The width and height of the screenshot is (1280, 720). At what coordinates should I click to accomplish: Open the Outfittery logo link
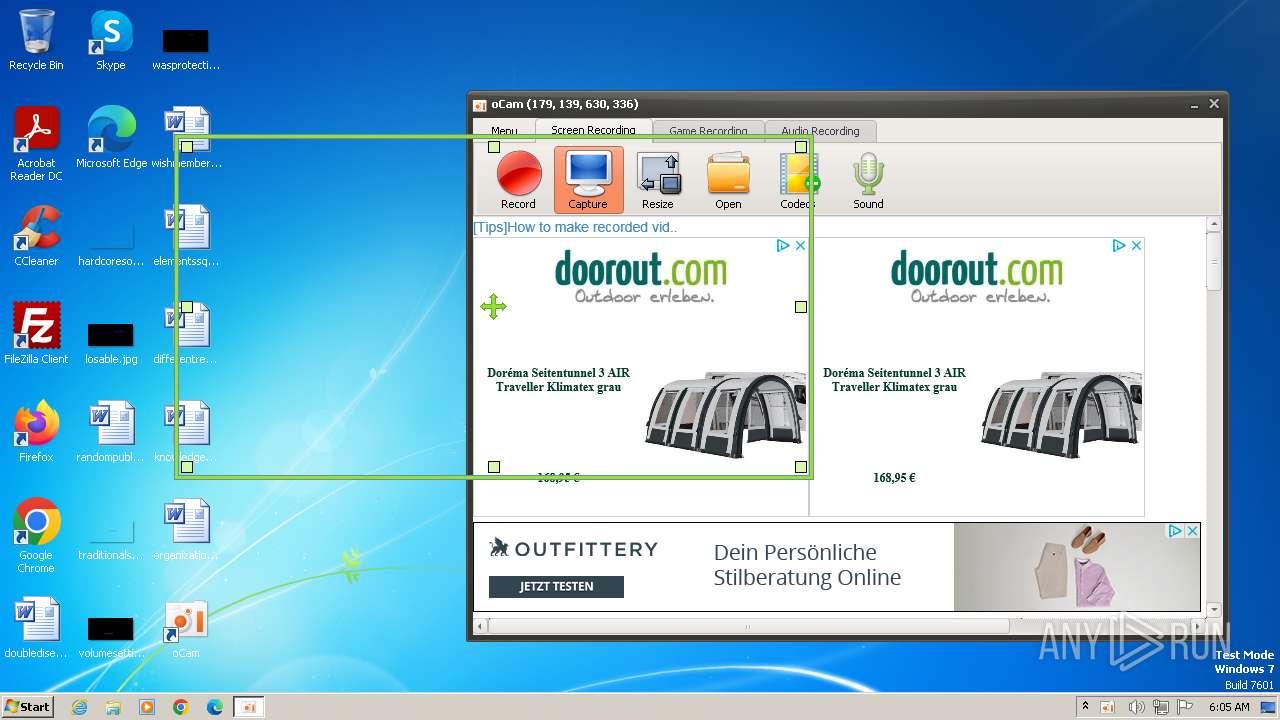[x=573, y=548]
